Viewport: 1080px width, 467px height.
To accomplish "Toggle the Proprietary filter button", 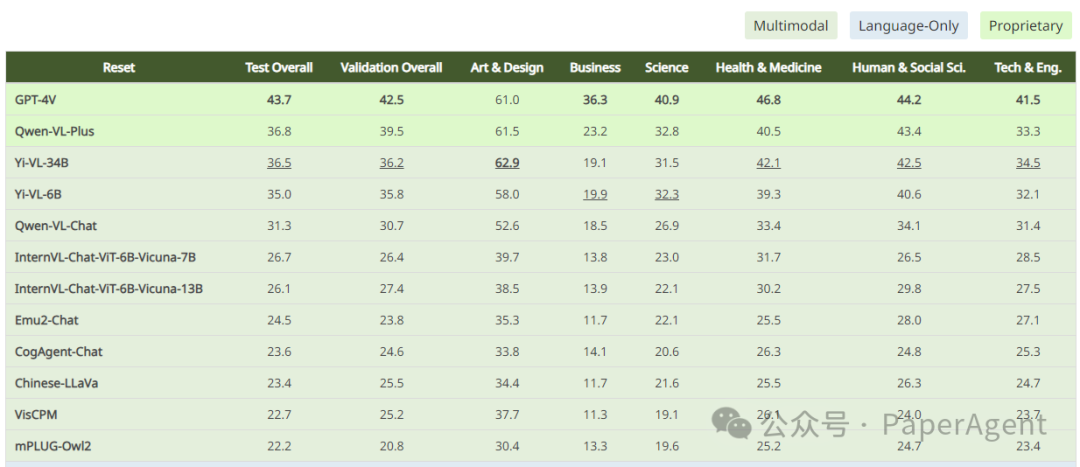I will coord(1026,26).
